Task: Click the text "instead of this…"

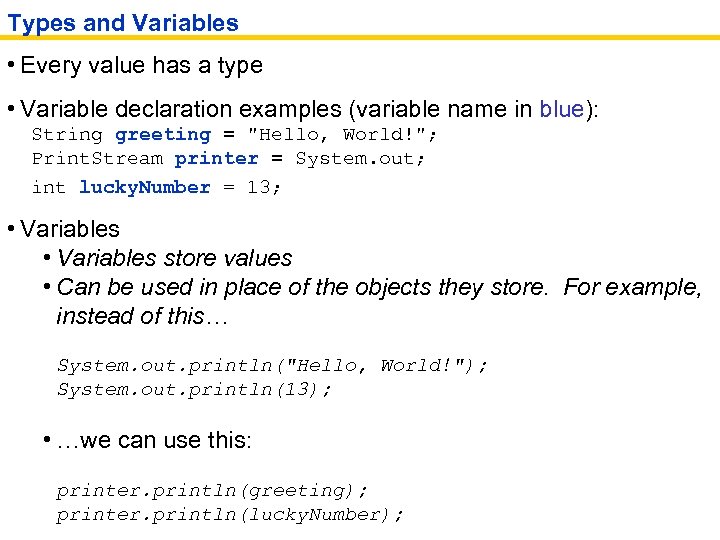Action: coord(143,316)
